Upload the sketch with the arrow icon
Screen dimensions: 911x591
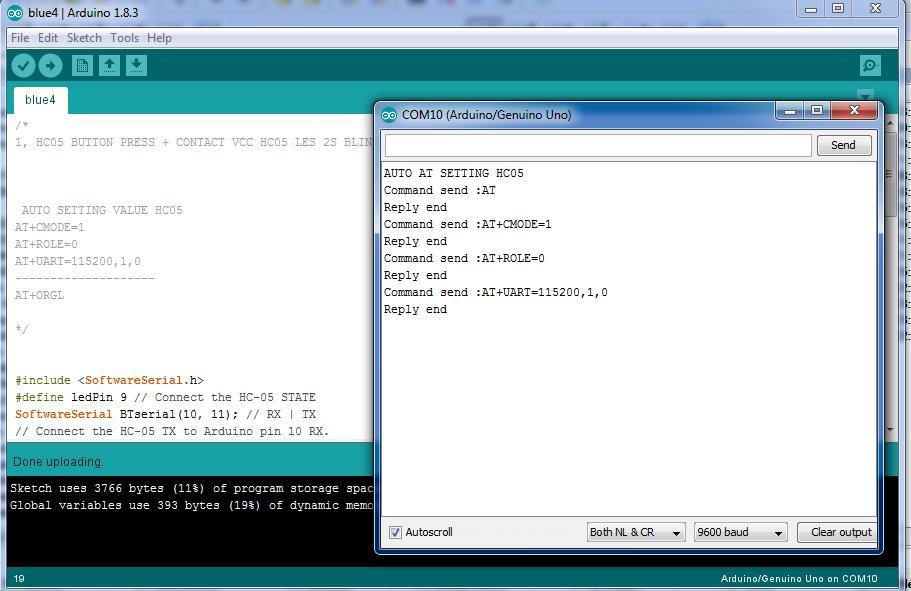(x=51, y=66)
